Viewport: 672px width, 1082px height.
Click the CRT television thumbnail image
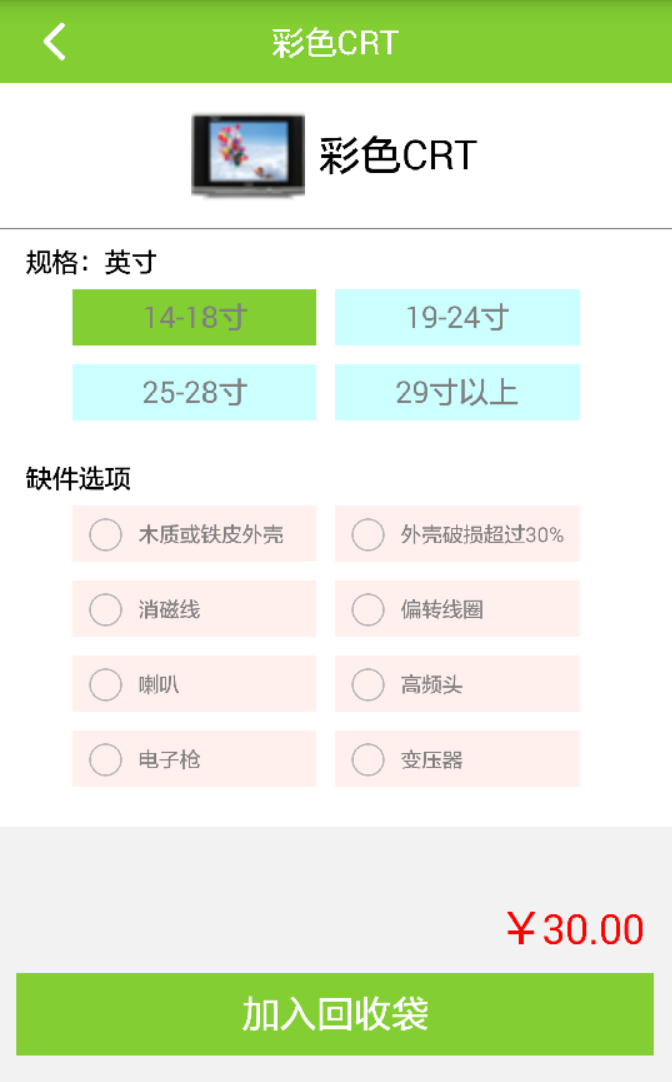(x=248, y=155)
